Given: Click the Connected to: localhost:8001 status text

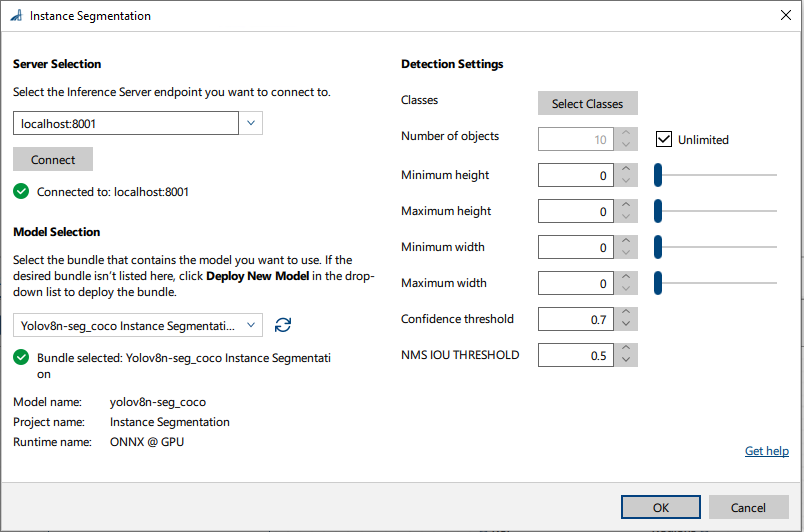Looking at the screenshot, I should pos(113,192).
